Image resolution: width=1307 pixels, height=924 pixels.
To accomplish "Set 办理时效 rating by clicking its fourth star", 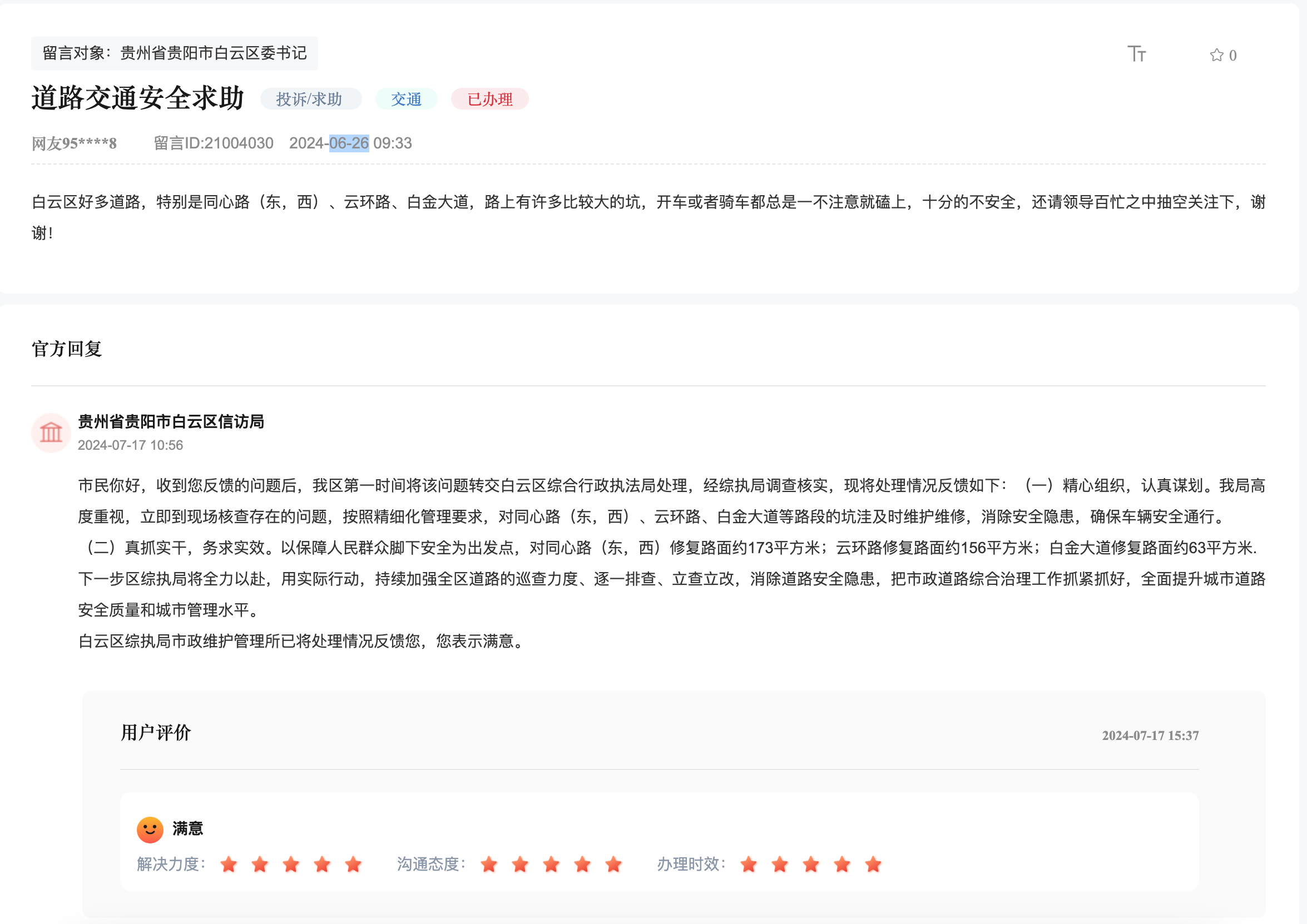I will 843,865.
